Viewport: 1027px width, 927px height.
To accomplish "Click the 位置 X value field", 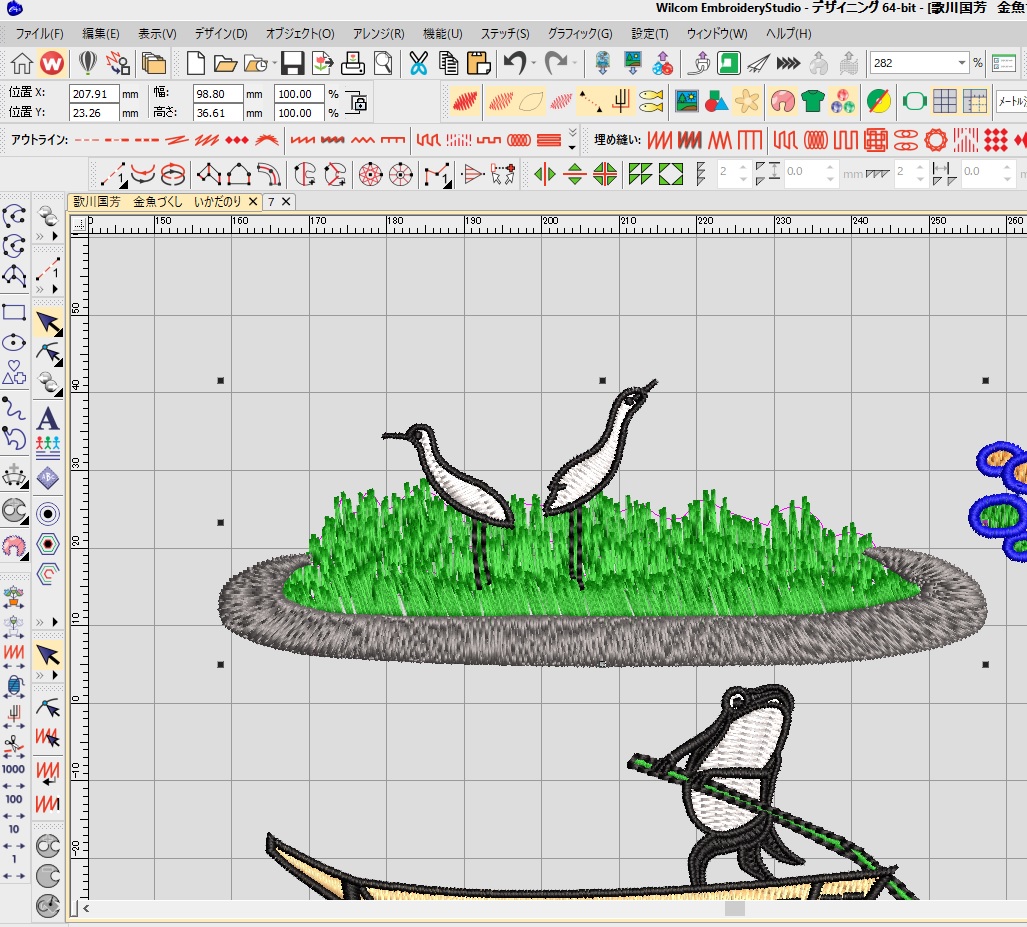I will [x=94, y=94].
